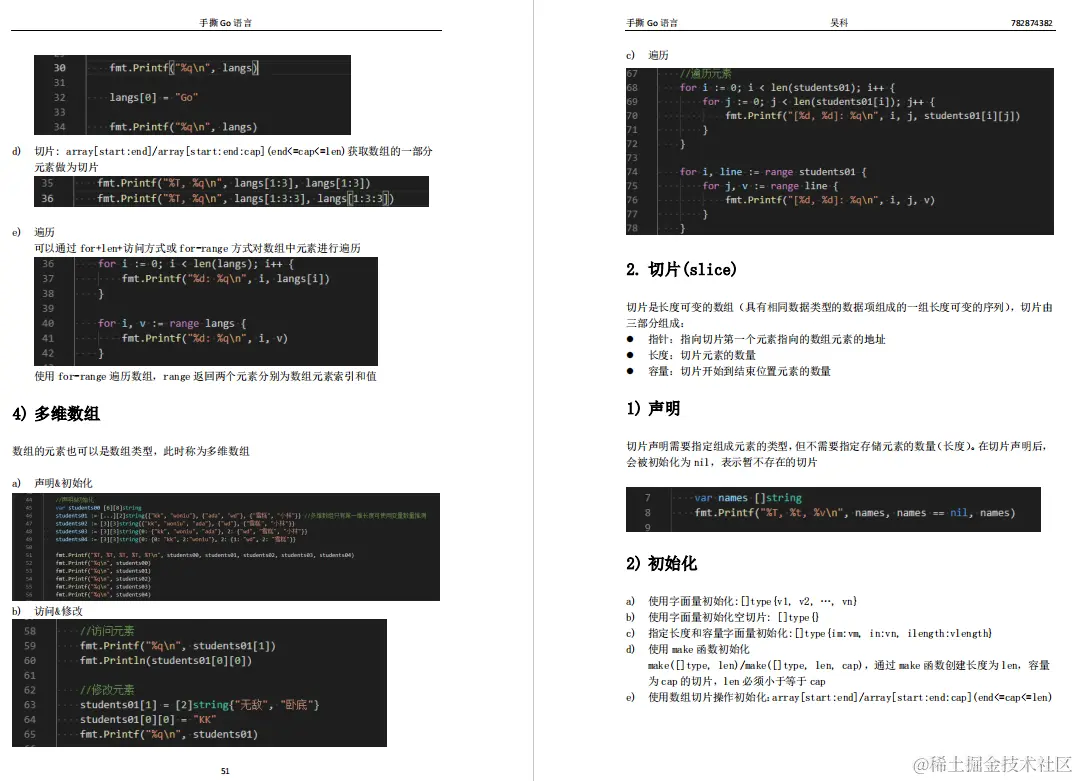Click code line 41 Printf i, v

(x=204, y=338)
